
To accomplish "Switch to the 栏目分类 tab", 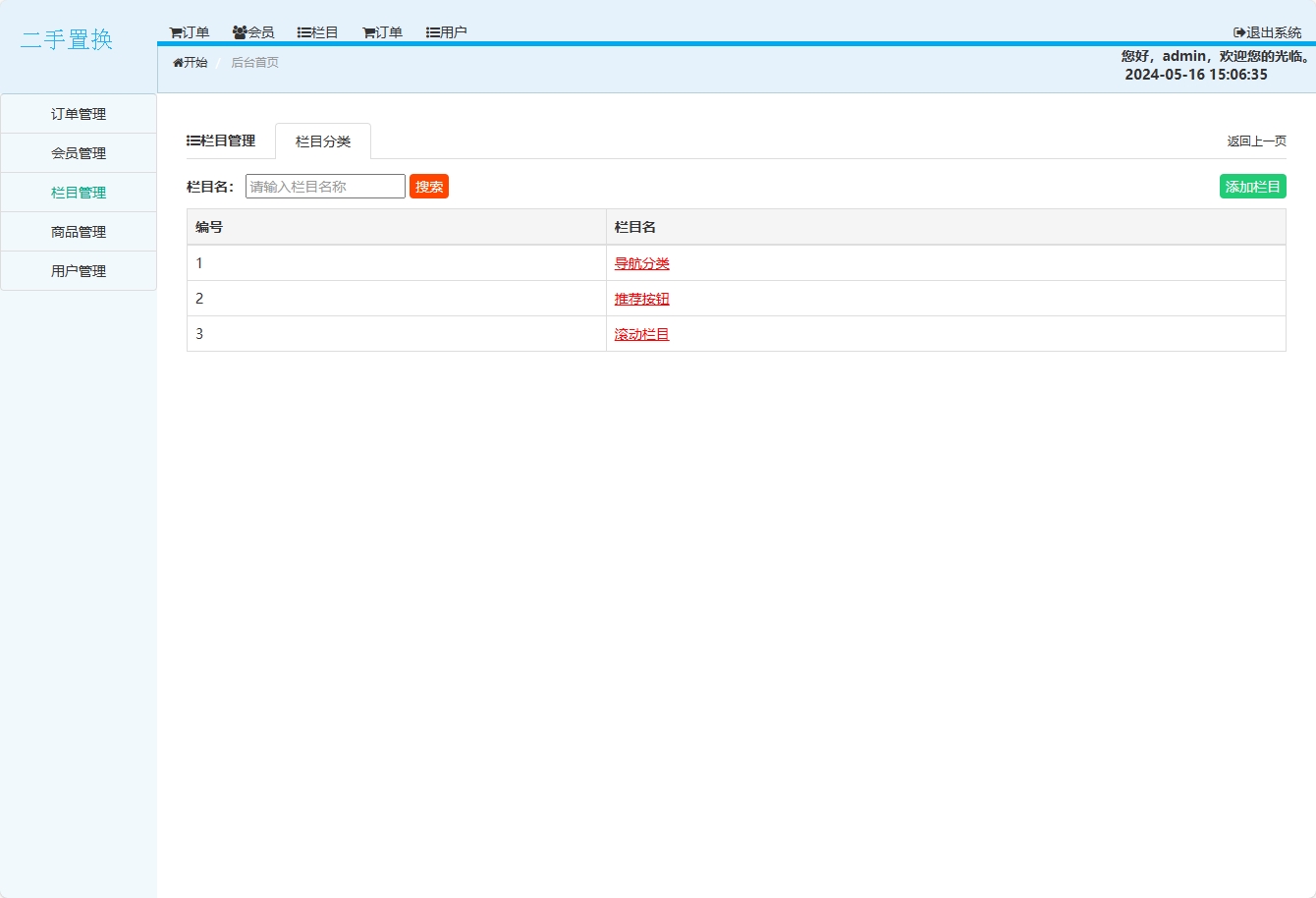I will (323, 141).
